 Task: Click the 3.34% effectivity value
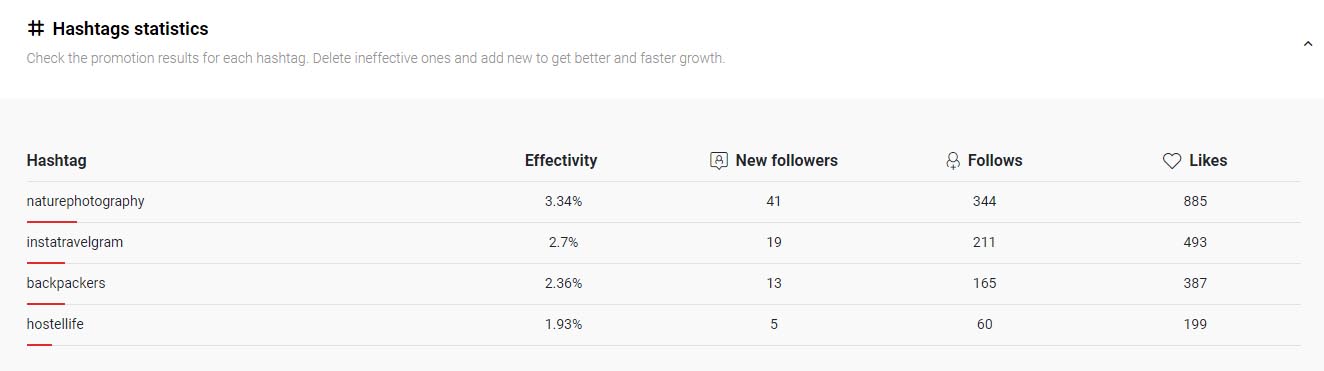pyautogui.click(x=563, y=201)
